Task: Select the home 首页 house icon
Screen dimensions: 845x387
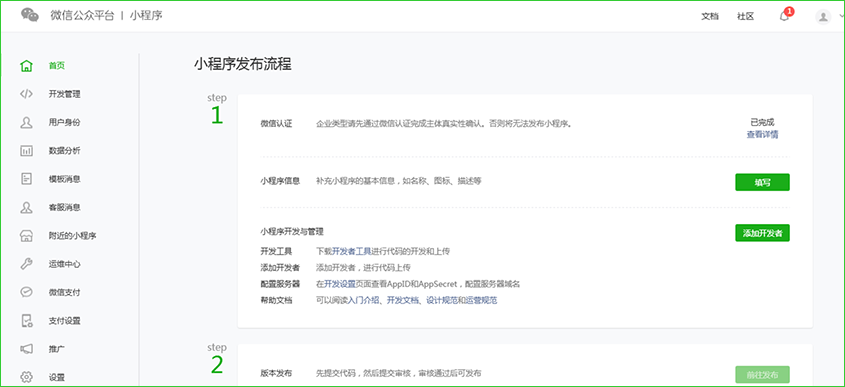Action: [26, 66]
